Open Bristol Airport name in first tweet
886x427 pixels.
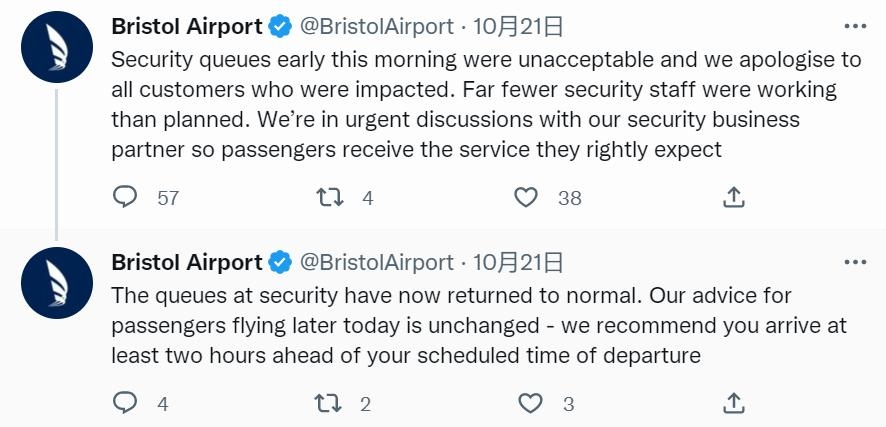187,27
